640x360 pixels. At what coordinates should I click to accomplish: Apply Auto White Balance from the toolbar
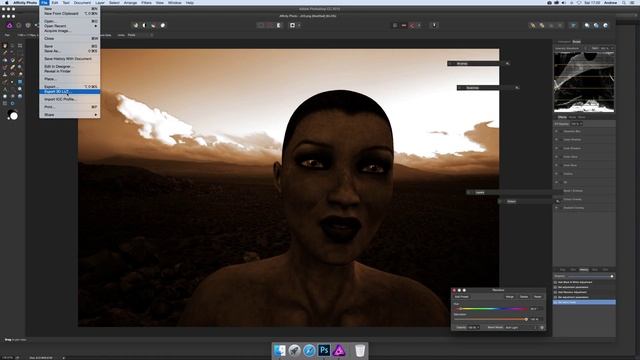point(162,25)
